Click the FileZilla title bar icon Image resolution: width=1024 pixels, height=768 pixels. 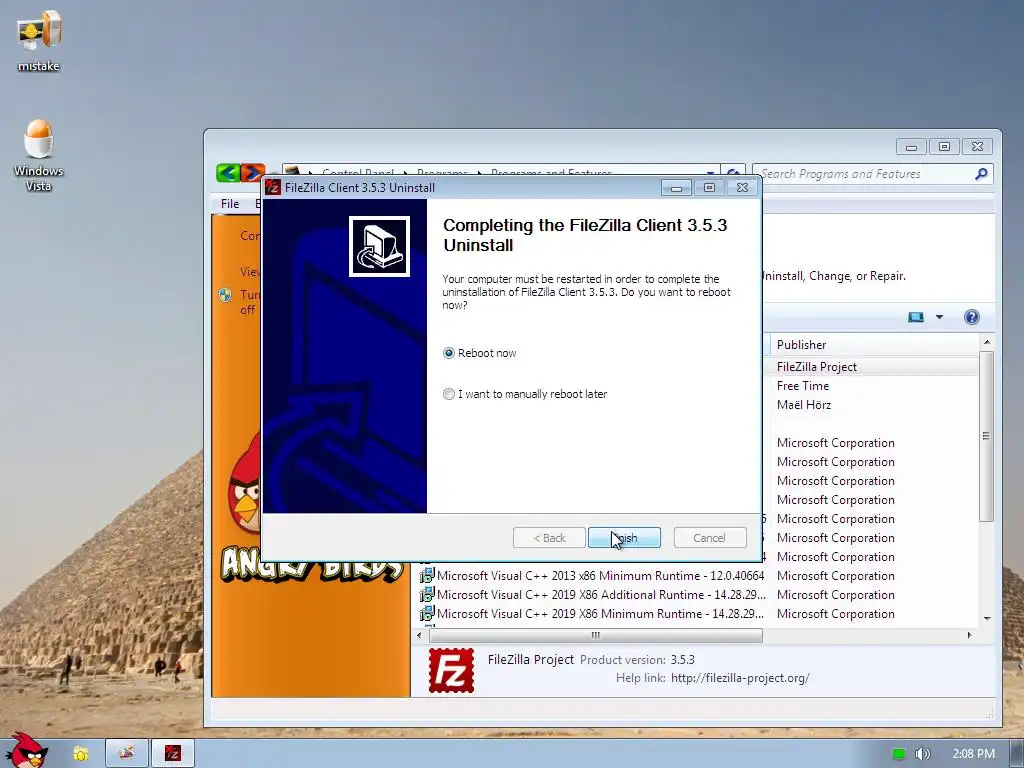[273, 187]
